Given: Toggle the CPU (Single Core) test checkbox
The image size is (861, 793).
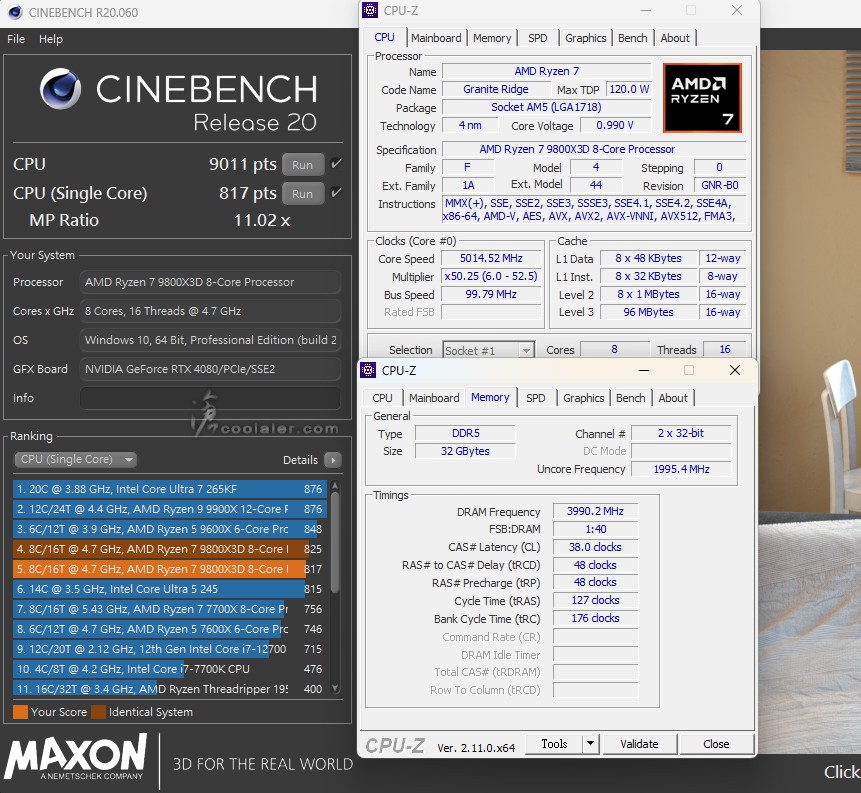Looking at the screenshot, I should (336, 193).
